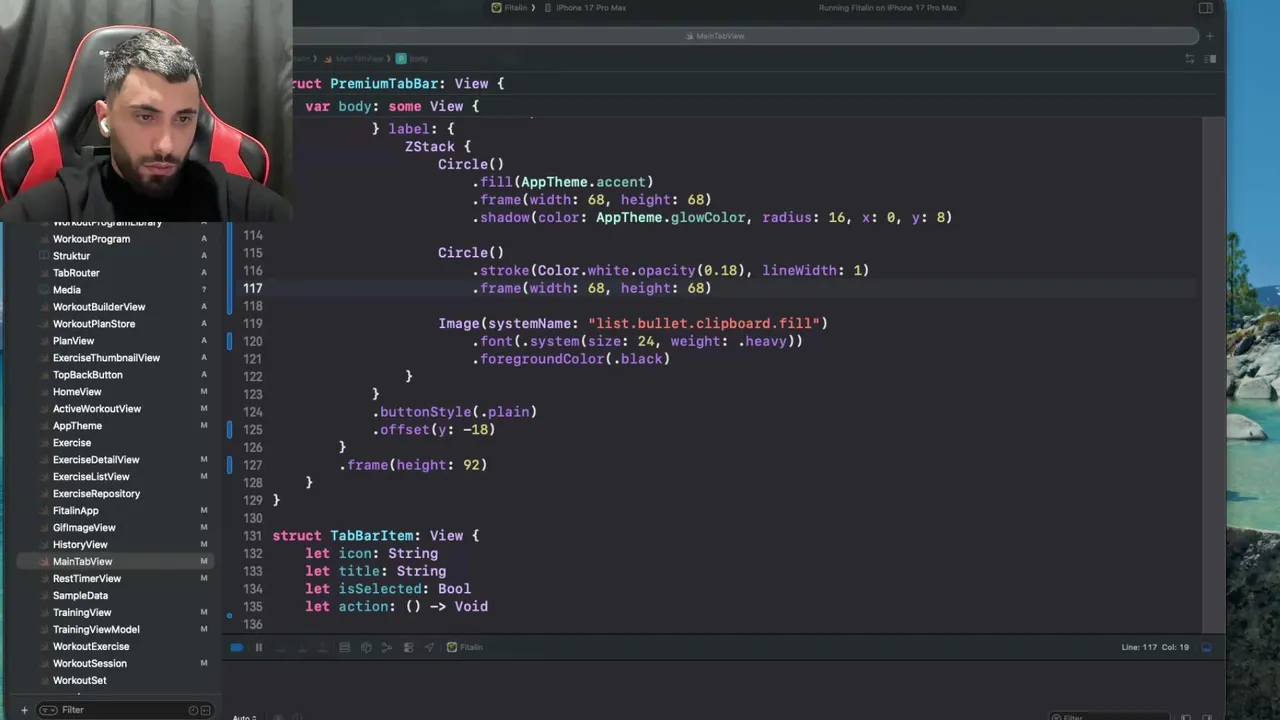Open the editor layout options icon
1280x720 pixels.
[1210, 59]
